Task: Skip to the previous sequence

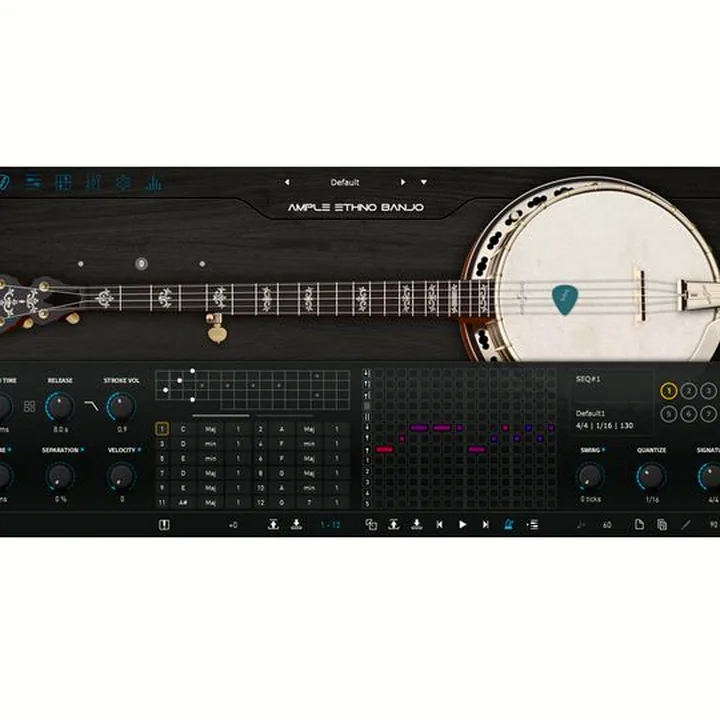Action: (x=439, y=524)
